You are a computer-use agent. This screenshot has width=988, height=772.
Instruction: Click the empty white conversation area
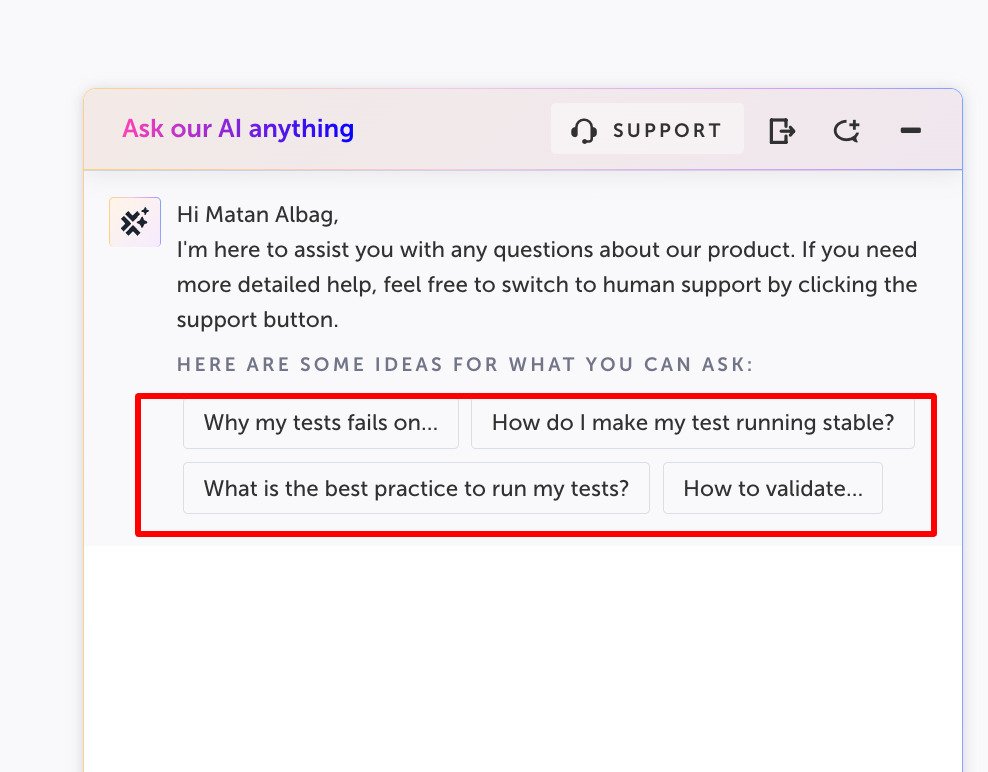523,655
